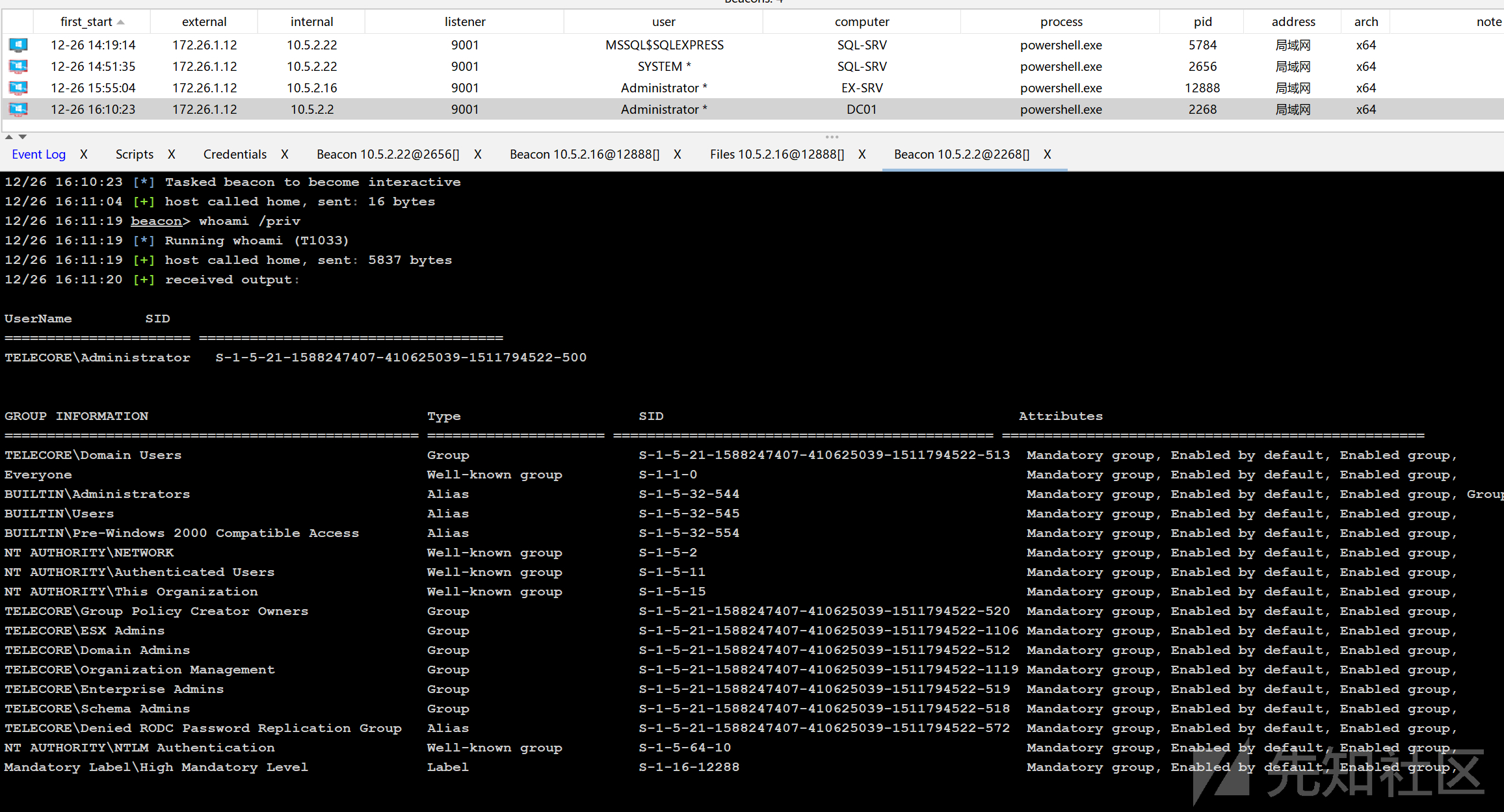The width and height of the screenshot is (1504, 812).
Task: Sort by computer column header
Action: (862, 21)
